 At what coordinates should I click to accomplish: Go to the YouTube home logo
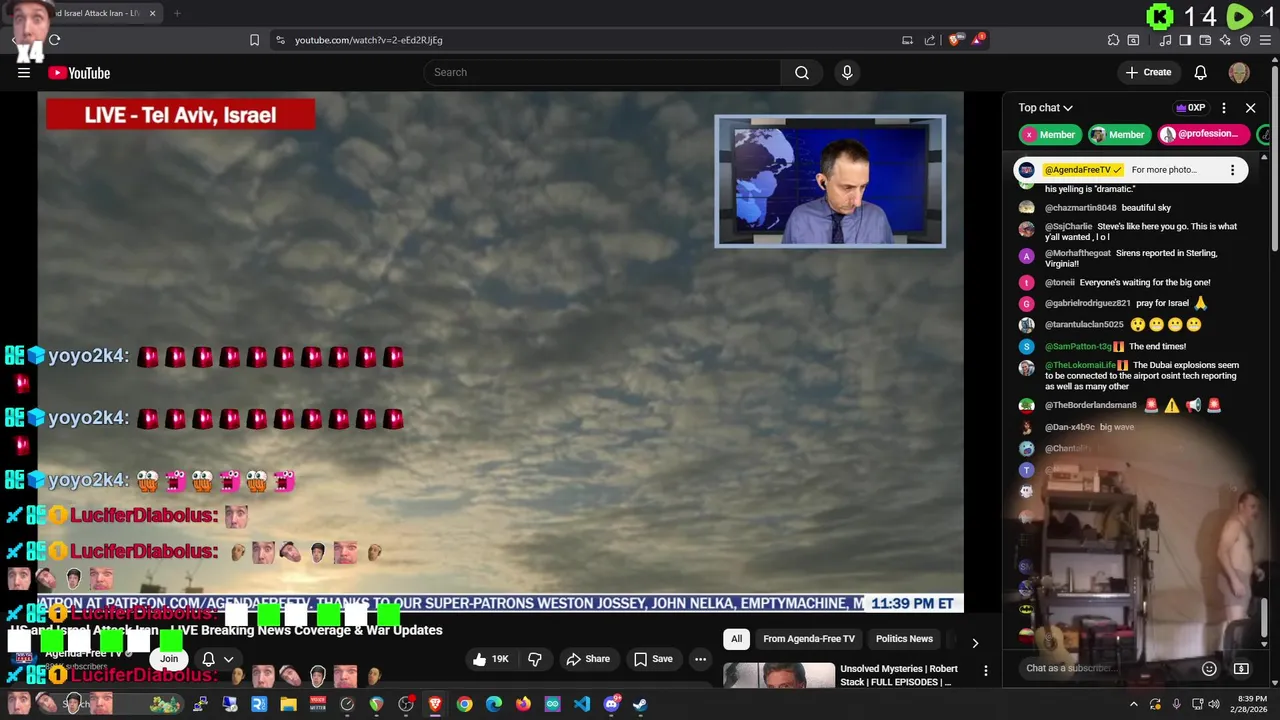coord(79,73)
